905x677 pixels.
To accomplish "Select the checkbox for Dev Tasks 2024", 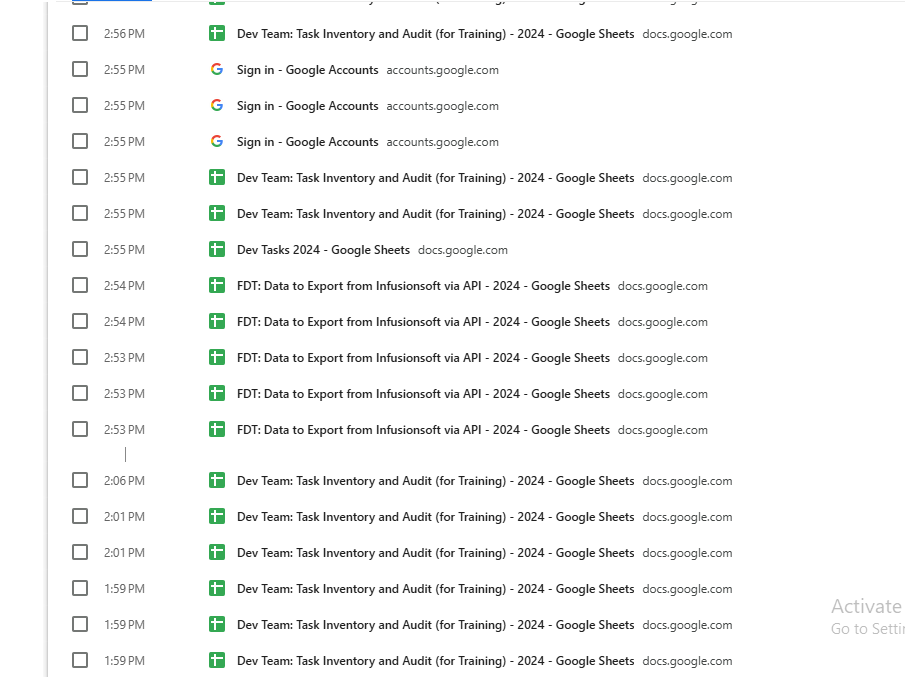I will [80, 250].
